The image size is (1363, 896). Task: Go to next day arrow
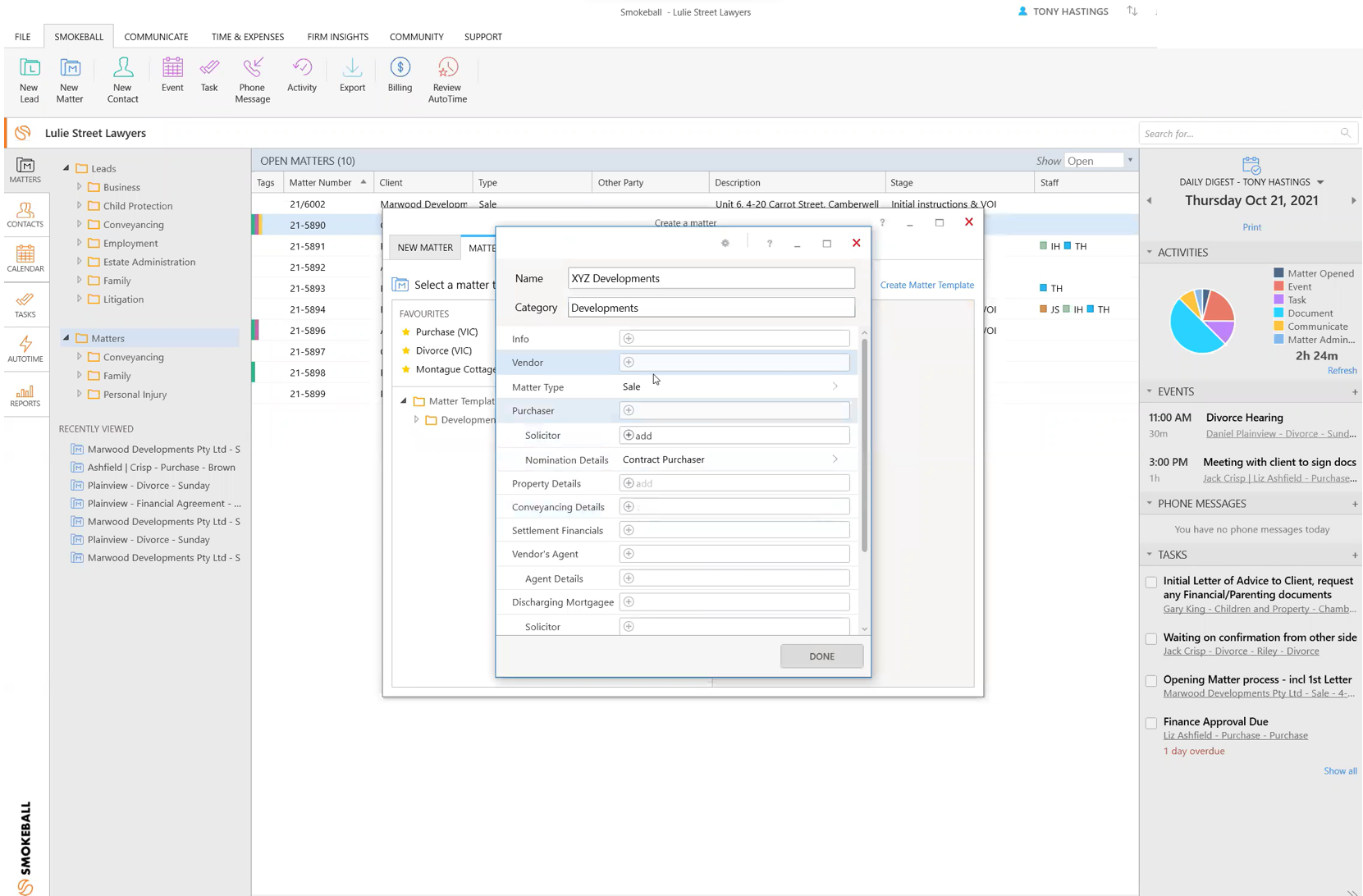click(1353, 201)
